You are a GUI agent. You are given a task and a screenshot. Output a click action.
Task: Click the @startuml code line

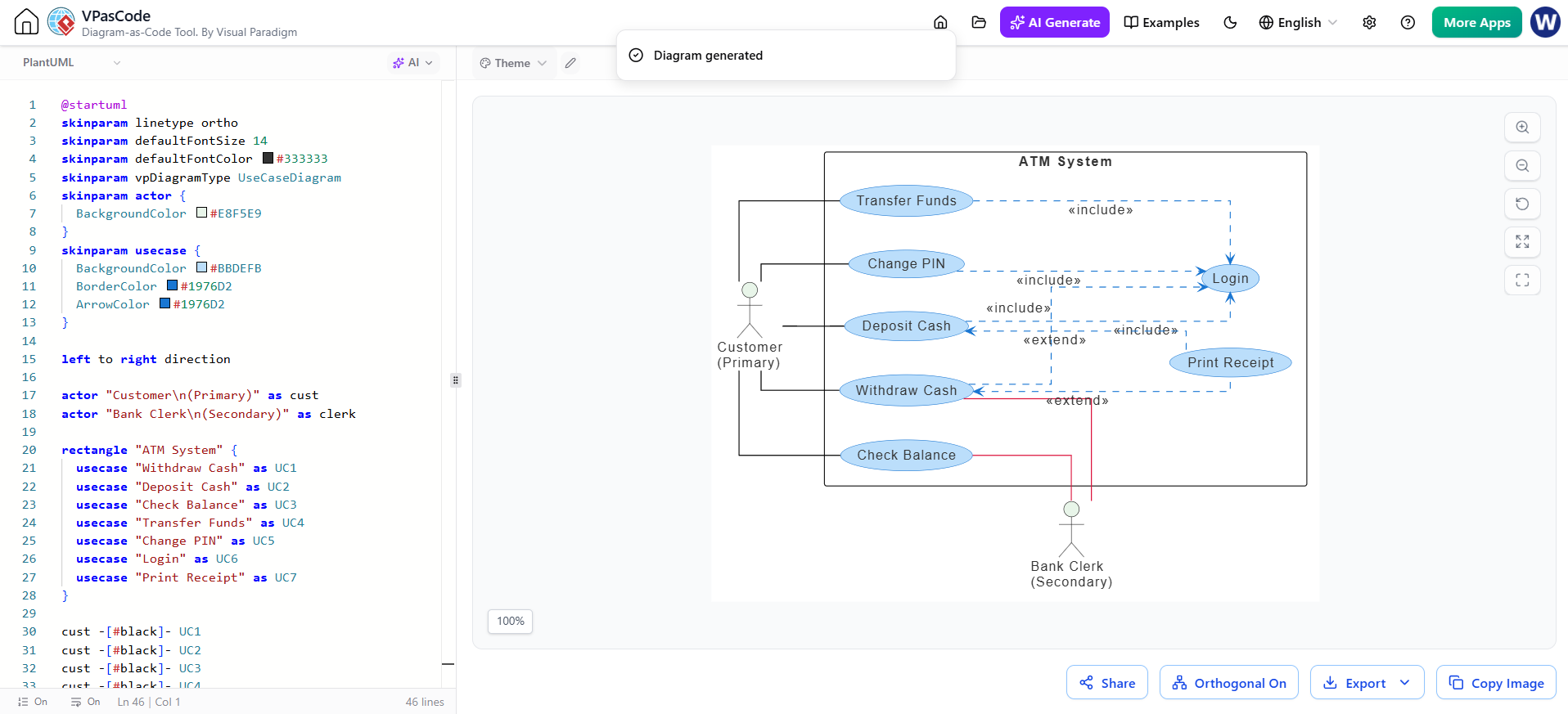click(x=94, y=105)
